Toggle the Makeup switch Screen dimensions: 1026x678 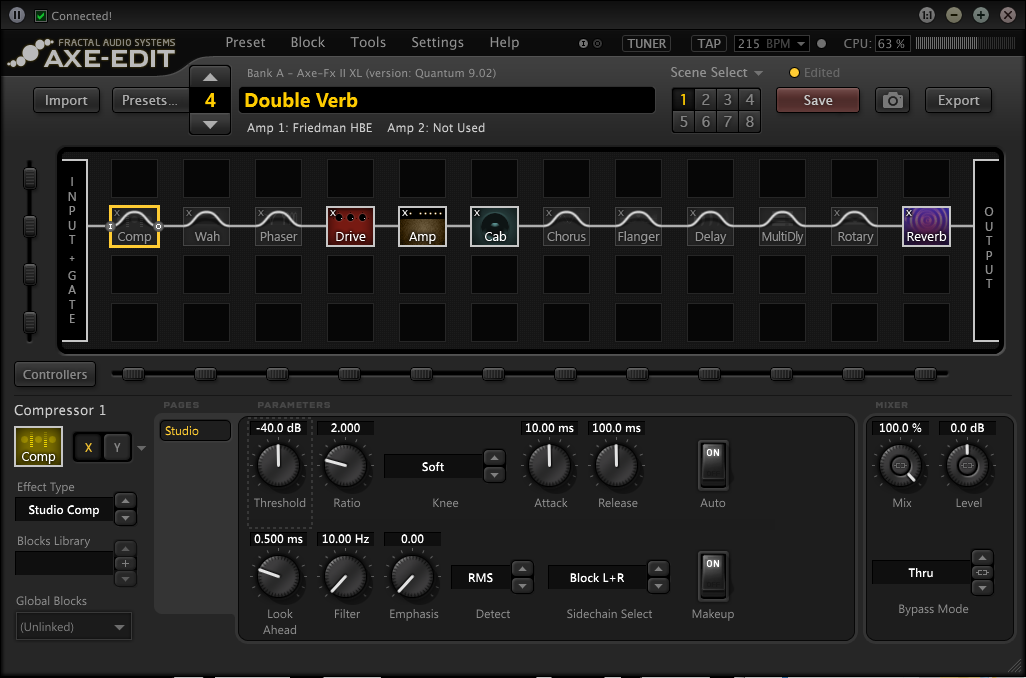tap(713, 576)
